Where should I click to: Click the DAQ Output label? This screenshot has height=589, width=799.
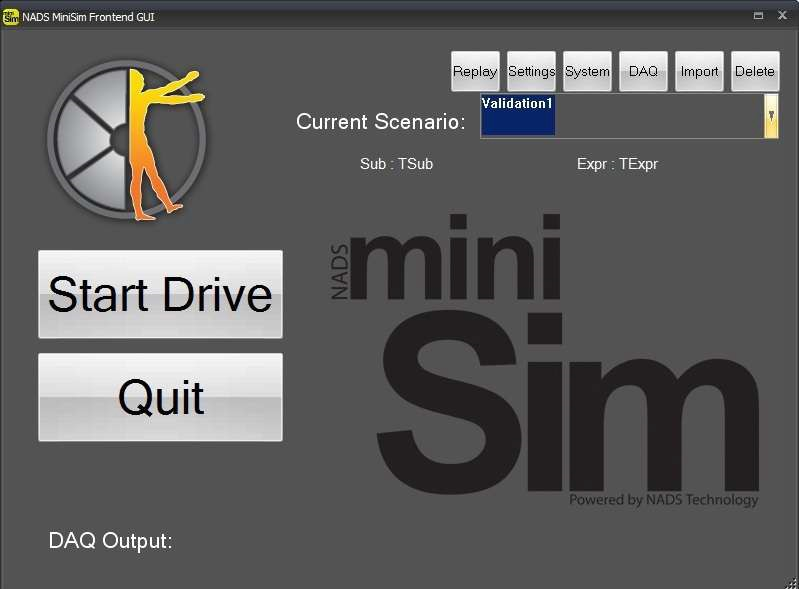coord(111,541)
